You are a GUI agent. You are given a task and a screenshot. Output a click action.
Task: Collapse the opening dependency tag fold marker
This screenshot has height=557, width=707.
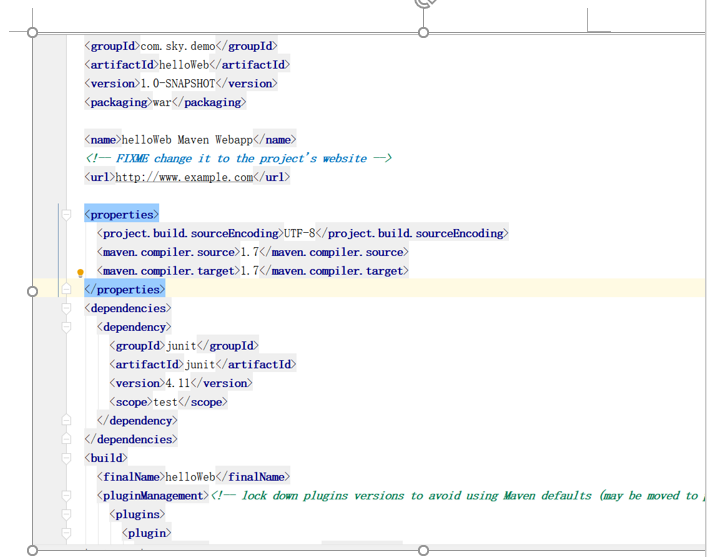pos(66,327)
